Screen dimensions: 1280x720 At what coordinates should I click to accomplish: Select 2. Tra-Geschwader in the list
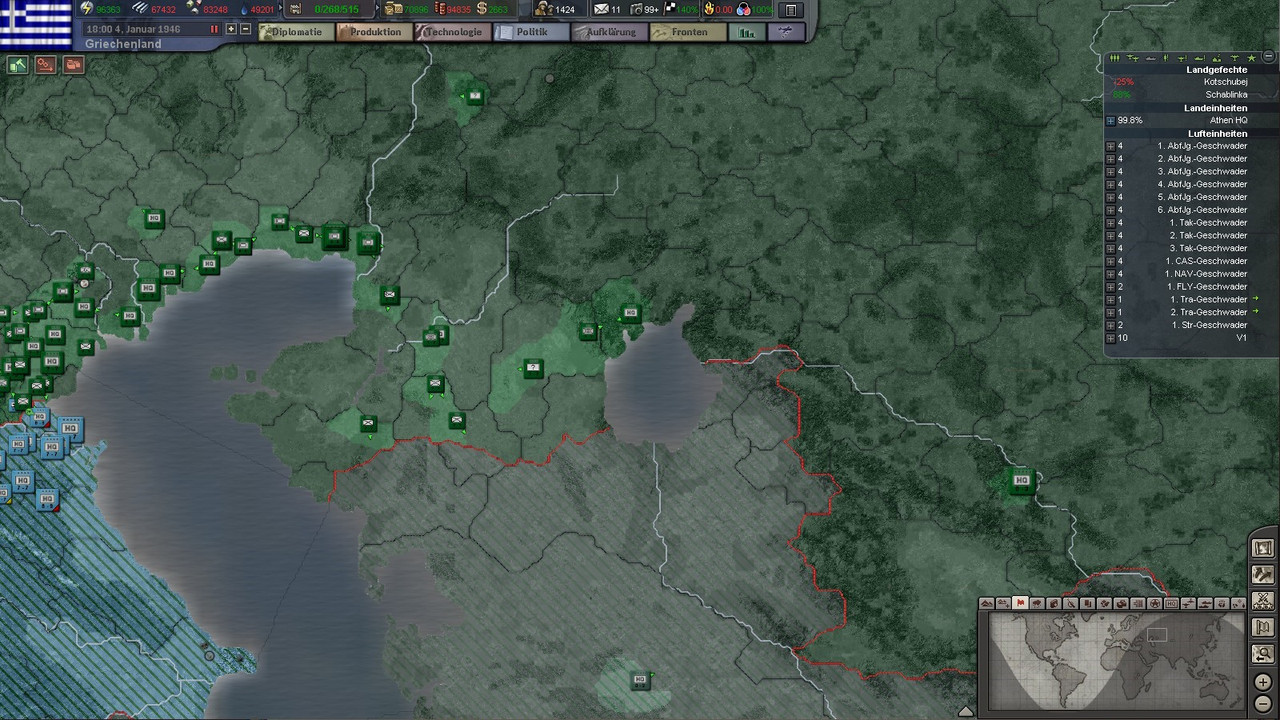tap(1209, 312)
